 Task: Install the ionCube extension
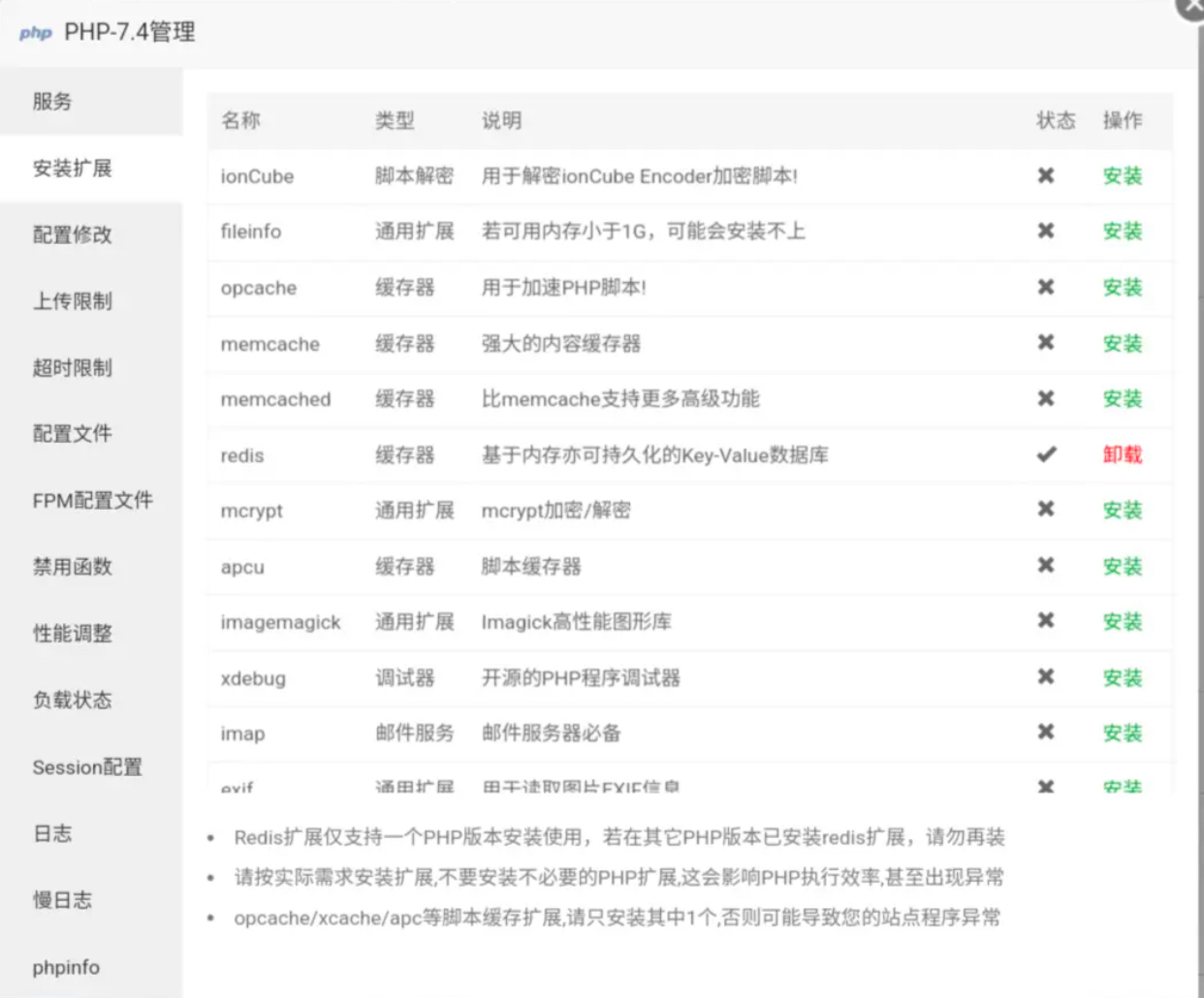pos(1123,176)
